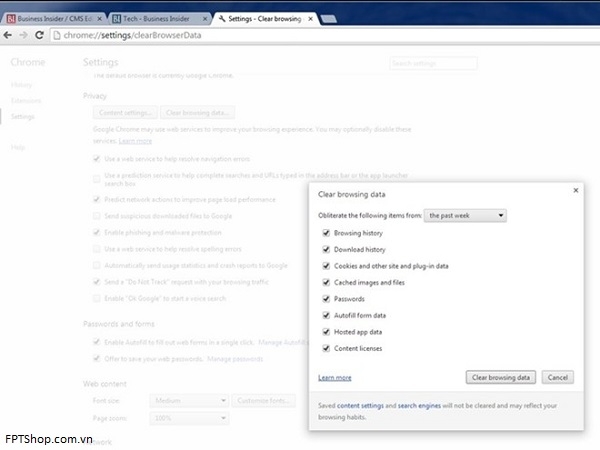Toggle resolve spelling errors web service checkbox

(x=96, y=249)
